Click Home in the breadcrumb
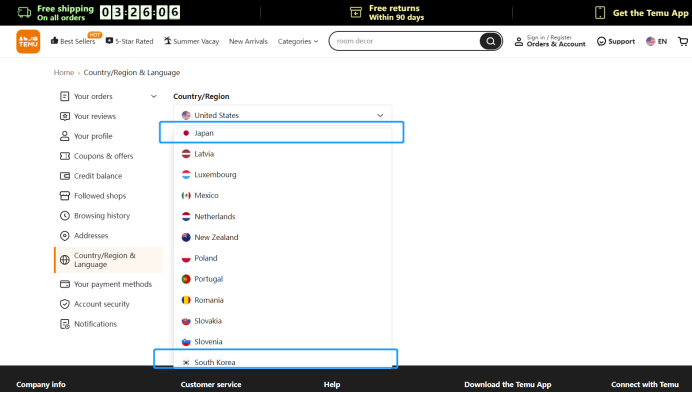This screenshot has width=692, height=393. tap(64, 72)
